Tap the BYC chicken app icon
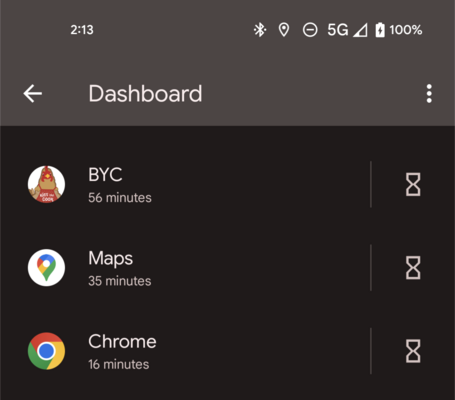 pyautogui.click(x=46, y=184)
